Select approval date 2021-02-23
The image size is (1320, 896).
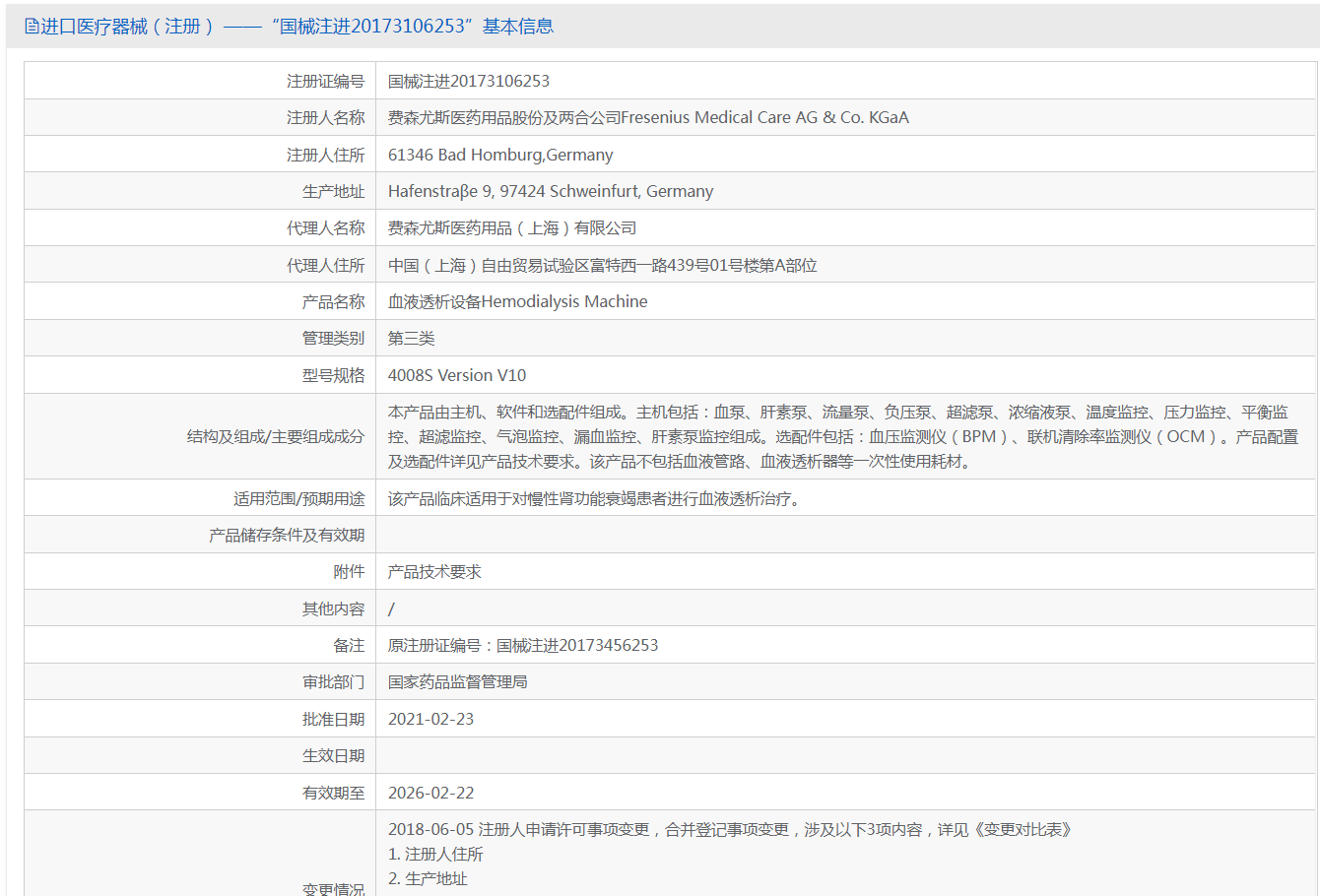(x=430, y=719)
